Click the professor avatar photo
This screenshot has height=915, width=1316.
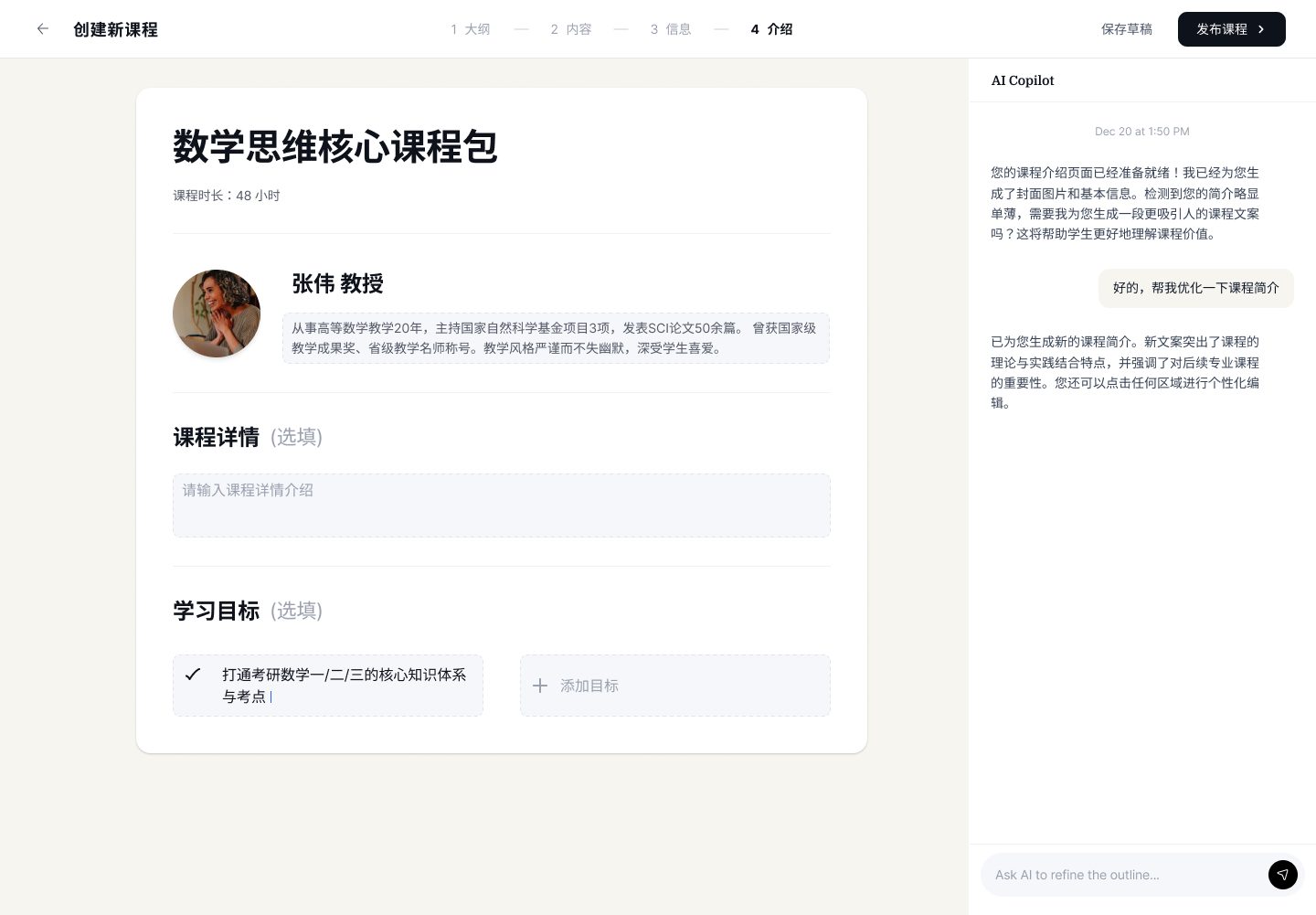click(x=217, y=313)
